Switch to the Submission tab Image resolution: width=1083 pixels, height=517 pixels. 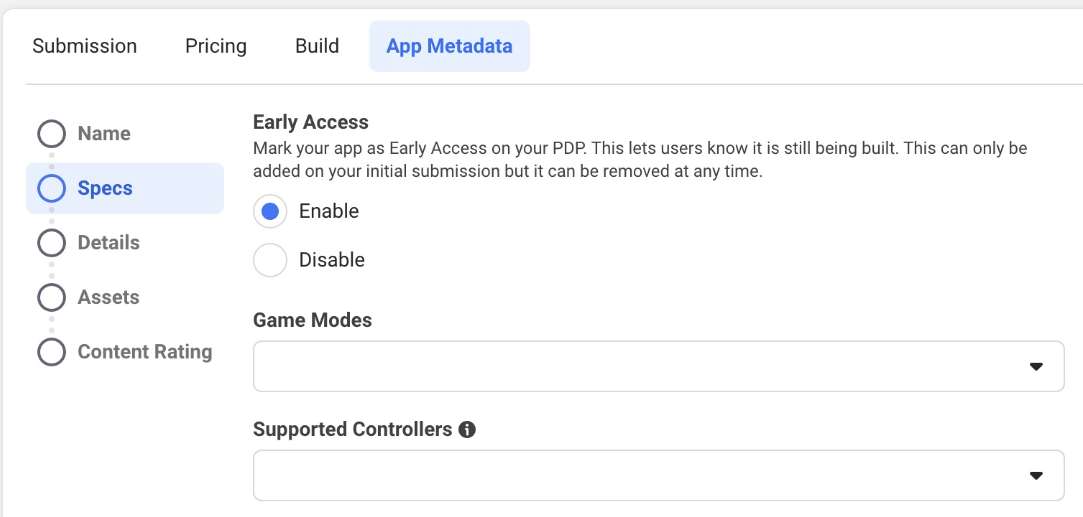pos(85,46)
